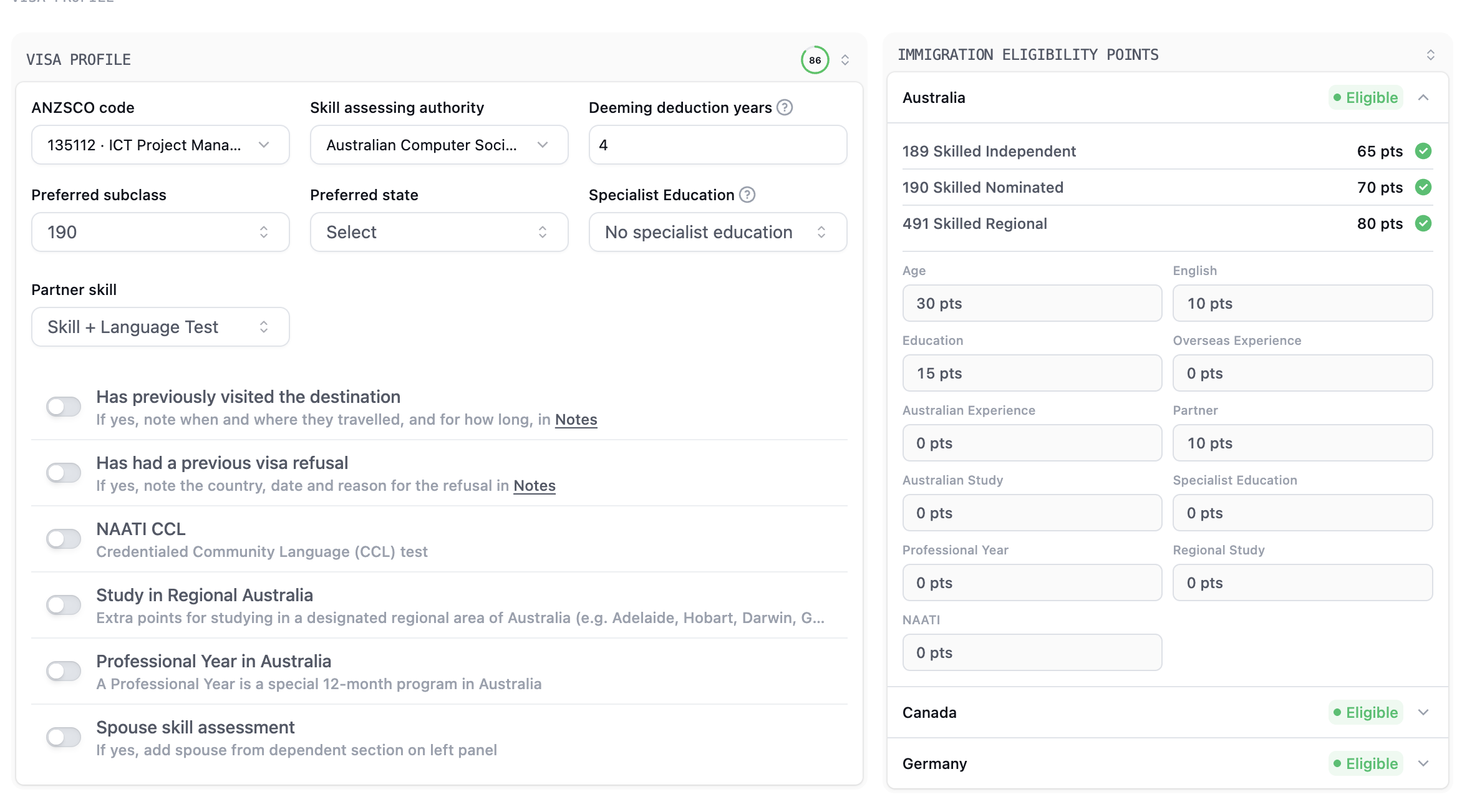Click the Canada Eligible status badge
Image resolution: width=1467 pixels, height=812 pixels.
(x=1365, y=712)
